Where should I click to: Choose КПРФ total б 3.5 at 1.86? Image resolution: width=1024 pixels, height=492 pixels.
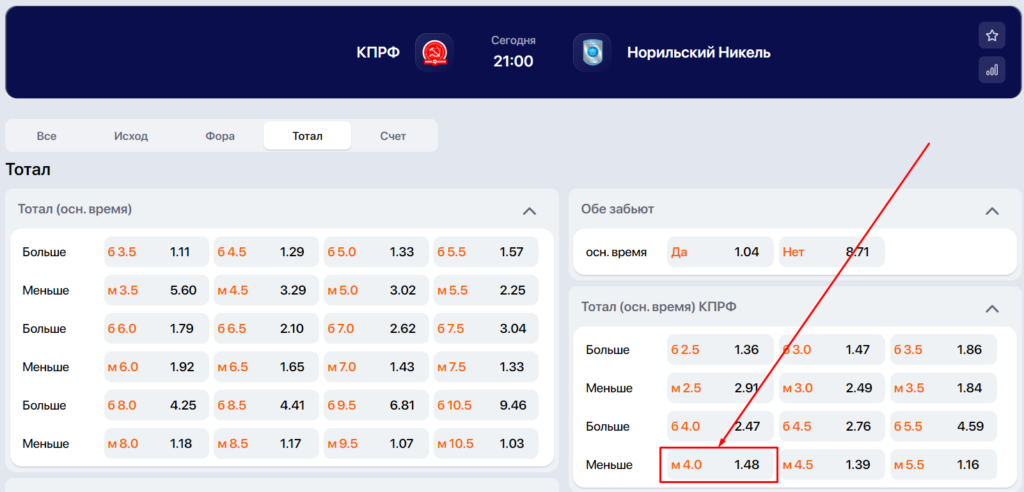944,350
